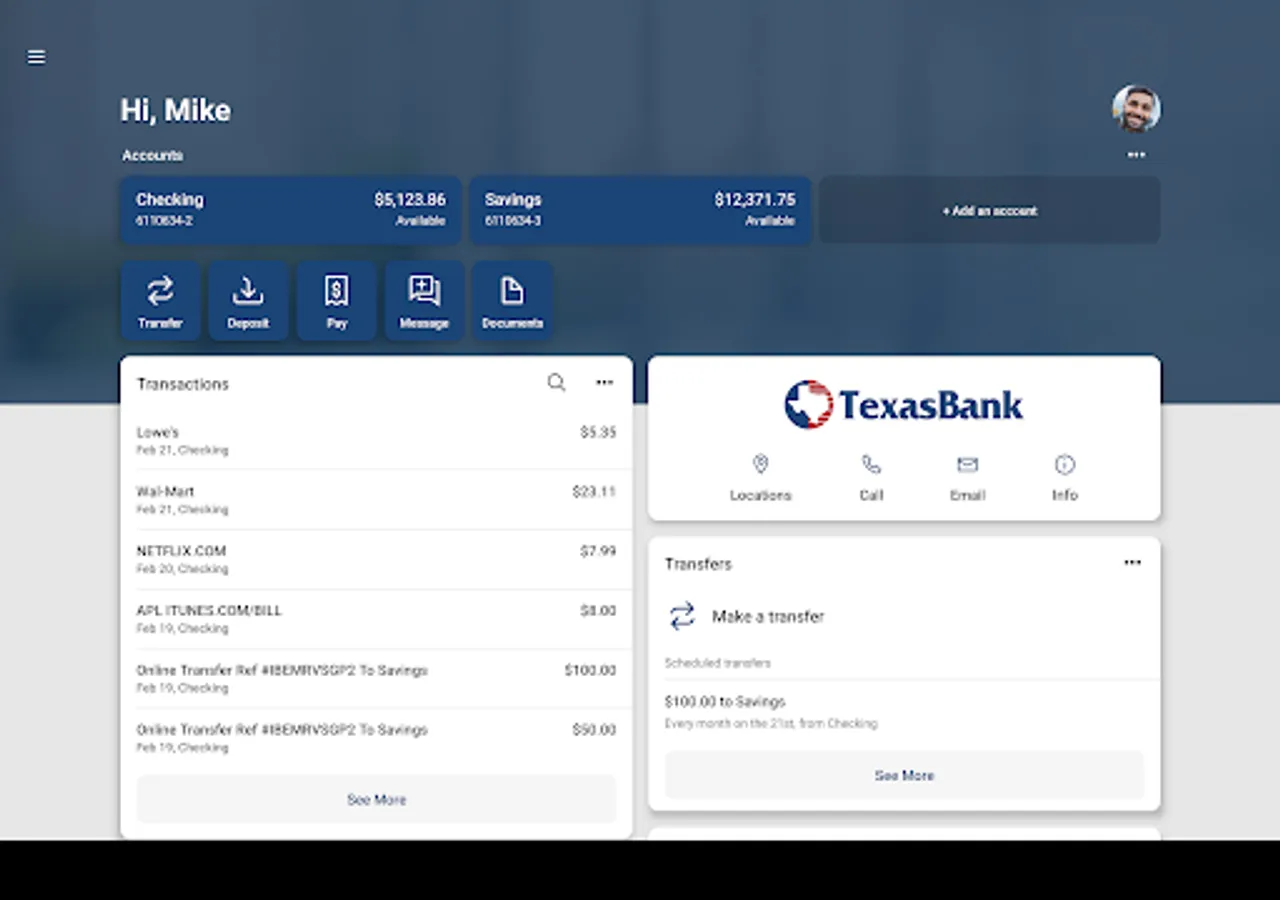1280x900 pixels.
Task: Open Mike's profile avatar
Action: coord(1136,108)
